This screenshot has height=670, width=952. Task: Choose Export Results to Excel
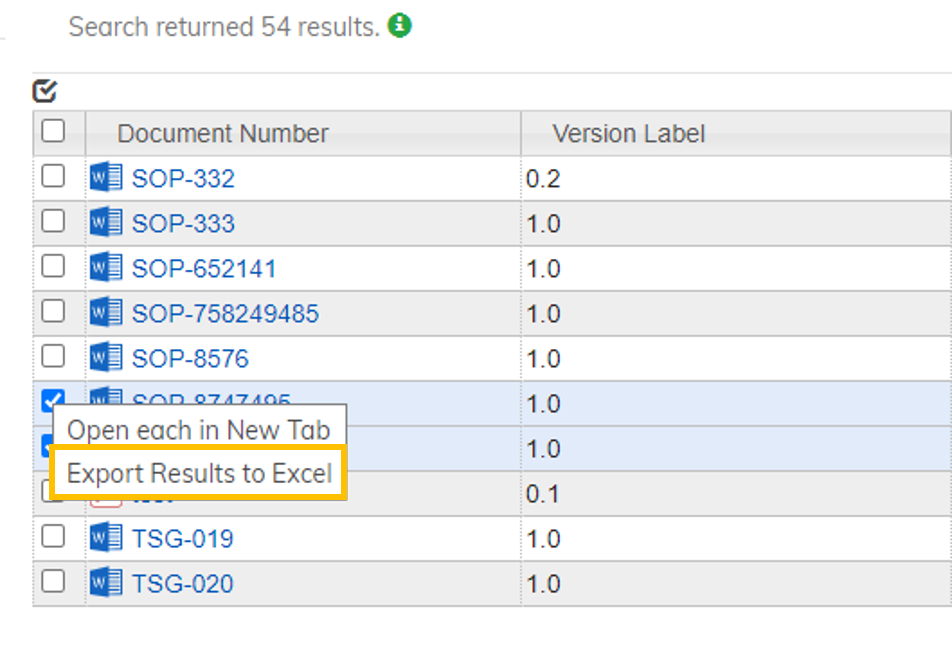click(200, 473)
